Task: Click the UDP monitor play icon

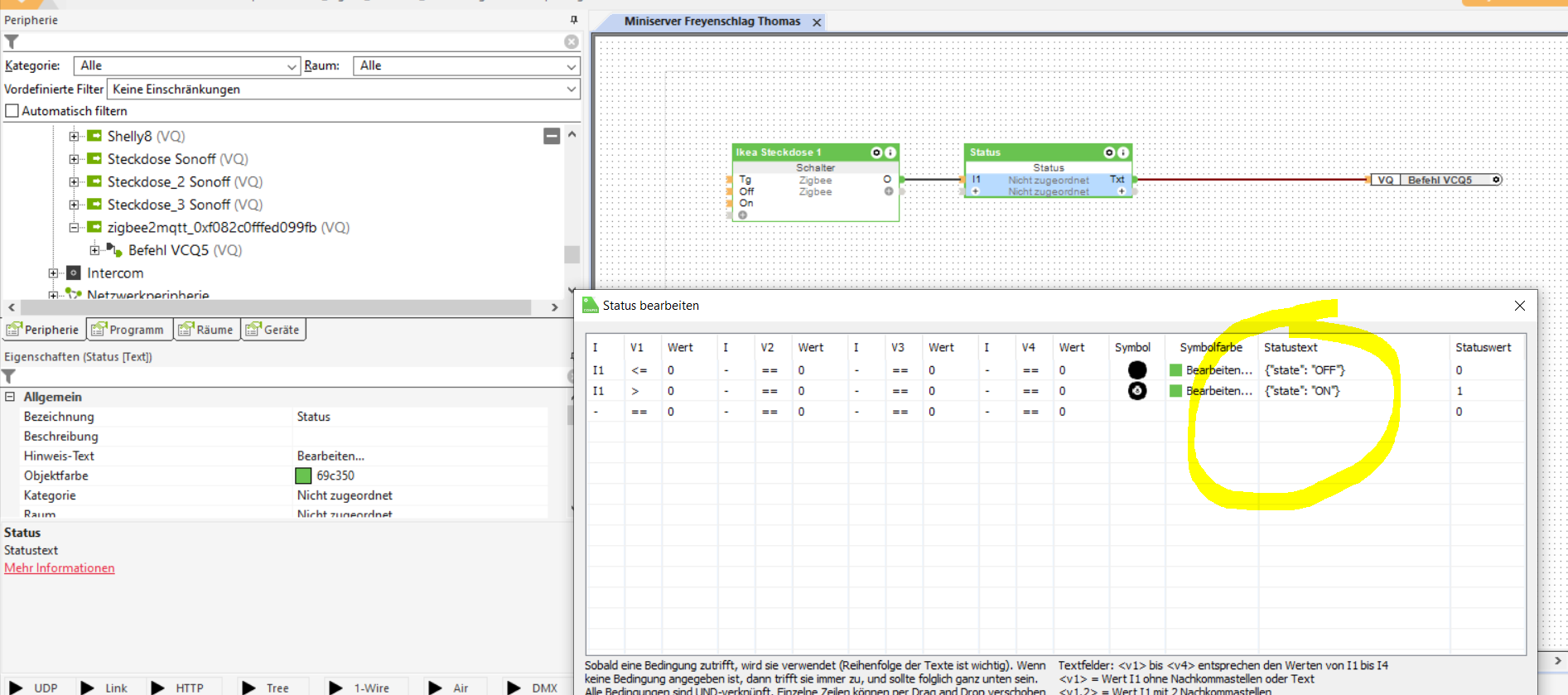Action: point(16,688)
